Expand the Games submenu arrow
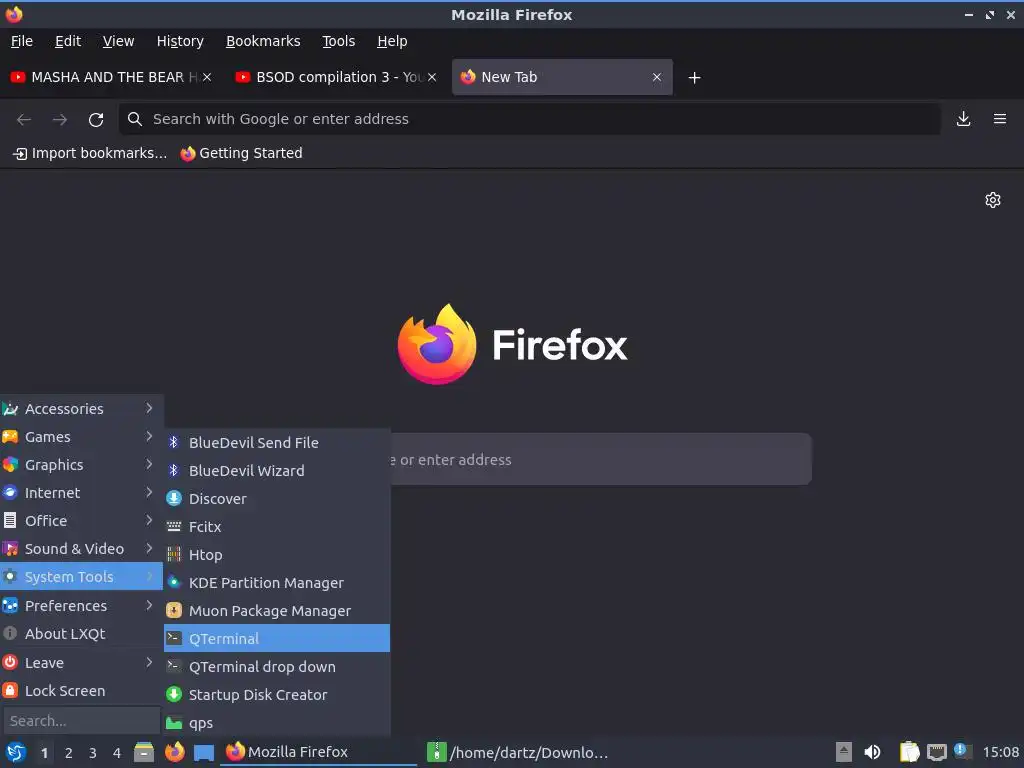The height and width of the screenshot is (768, 1024). [x=149, y=436]
